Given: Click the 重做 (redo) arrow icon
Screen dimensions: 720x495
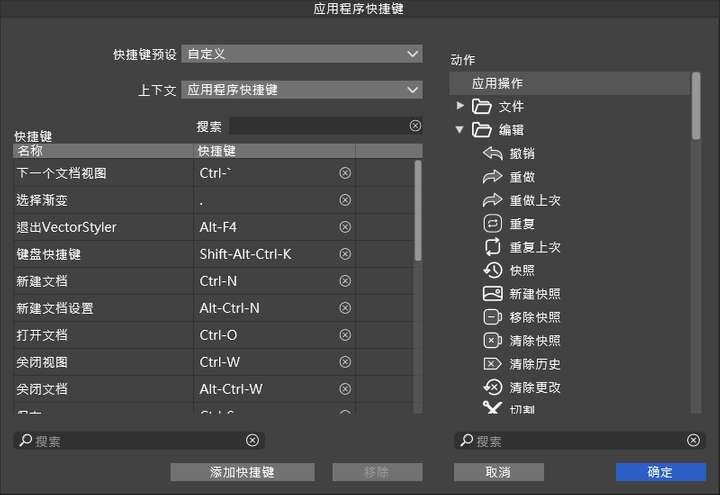Looking at the screenshot, I should click(x=492, y=176).
